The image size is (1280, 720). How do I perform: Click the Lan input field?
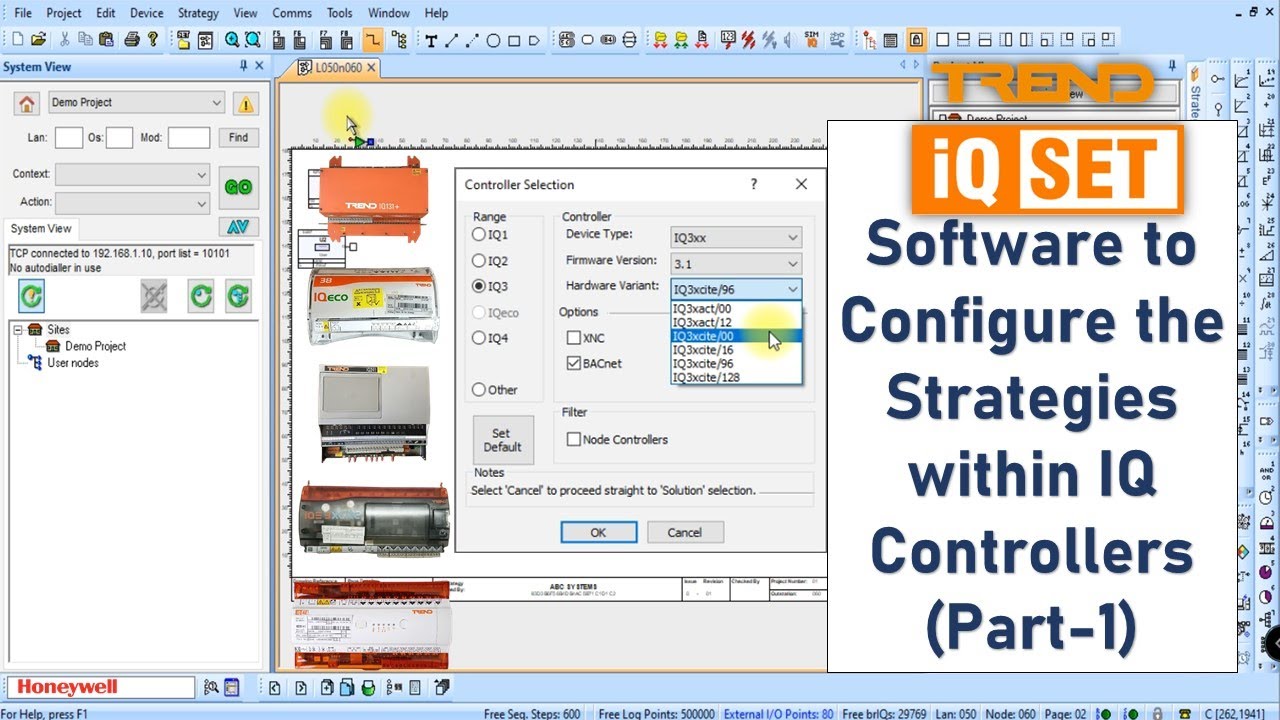tap(69, 138)
